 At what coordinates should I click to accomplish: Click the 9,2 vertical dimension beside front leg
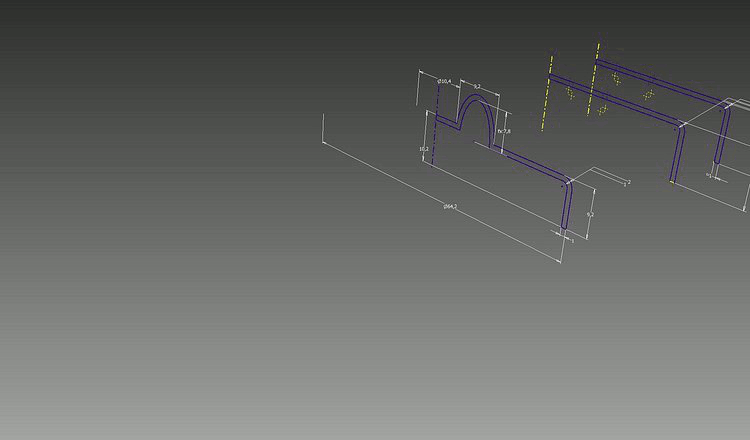pyautogui.click(x=590, y=214)
